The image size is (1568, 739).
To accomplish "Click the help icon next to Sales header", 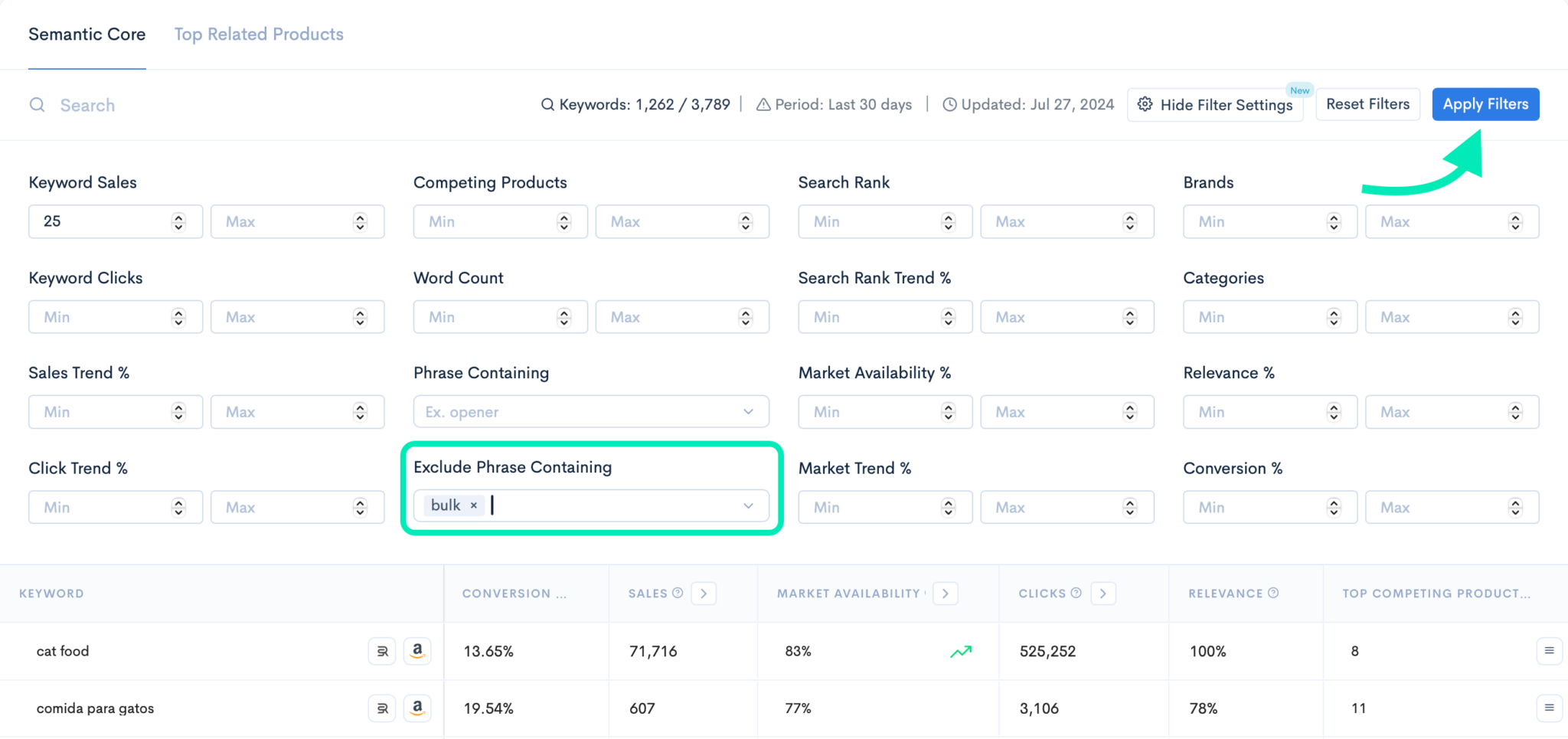I will 678,593.
